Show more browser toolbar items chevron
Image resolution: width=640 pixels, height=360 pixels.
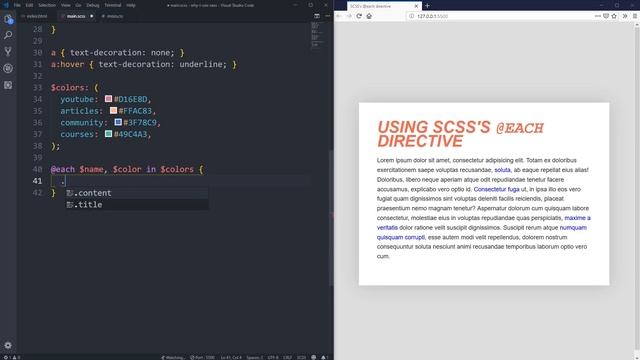624,16
